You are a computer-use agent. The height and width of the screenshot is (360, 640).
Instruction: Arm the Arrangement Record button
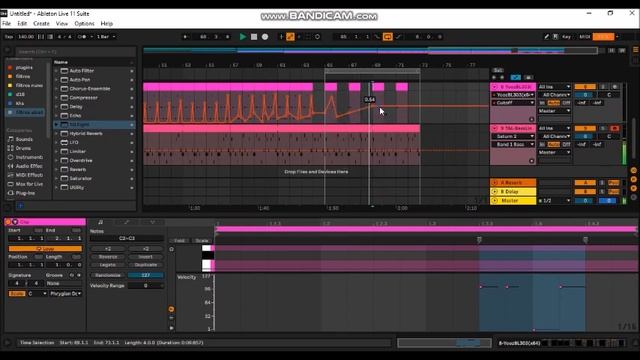click(265, 37)
